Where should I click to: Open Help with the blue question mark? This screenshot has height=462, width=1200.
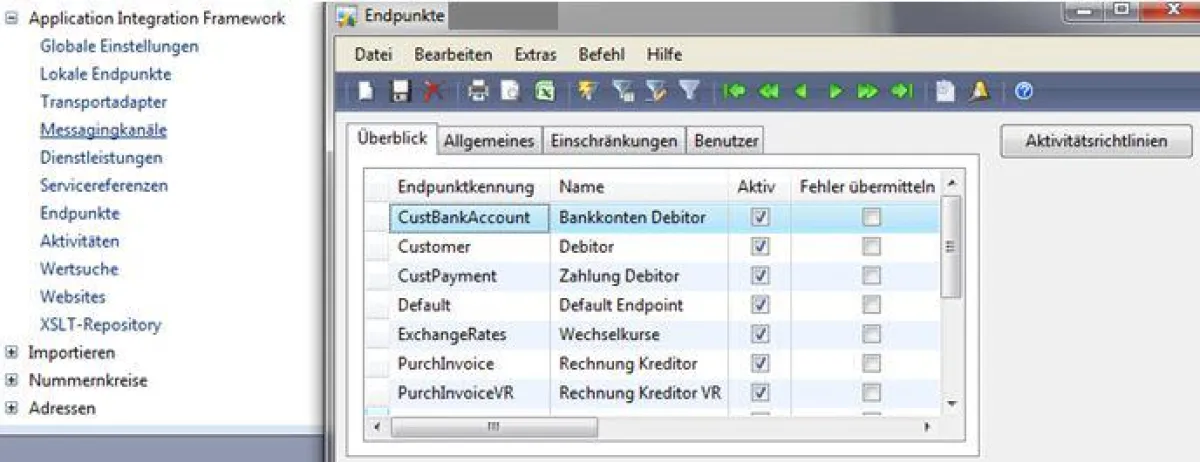click(x=1023, y=91)
